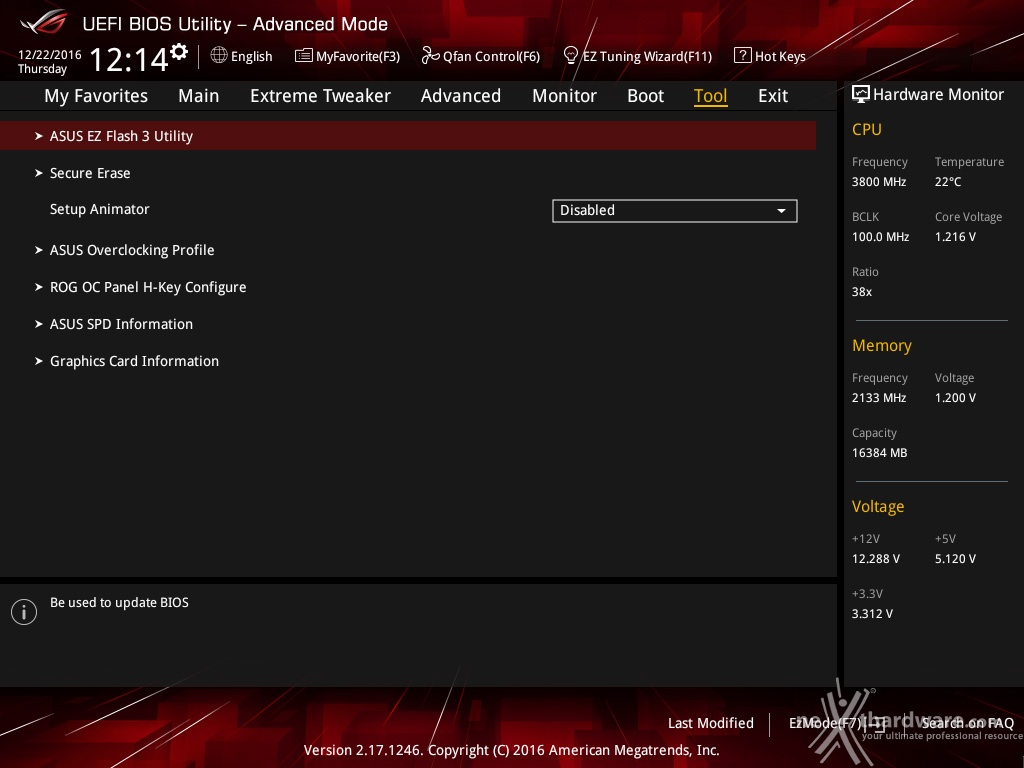Viewport: 1024px width, 768px height.
Task: Expand ASUS EZ Flash 3 Utility
Action: [408, 136]
